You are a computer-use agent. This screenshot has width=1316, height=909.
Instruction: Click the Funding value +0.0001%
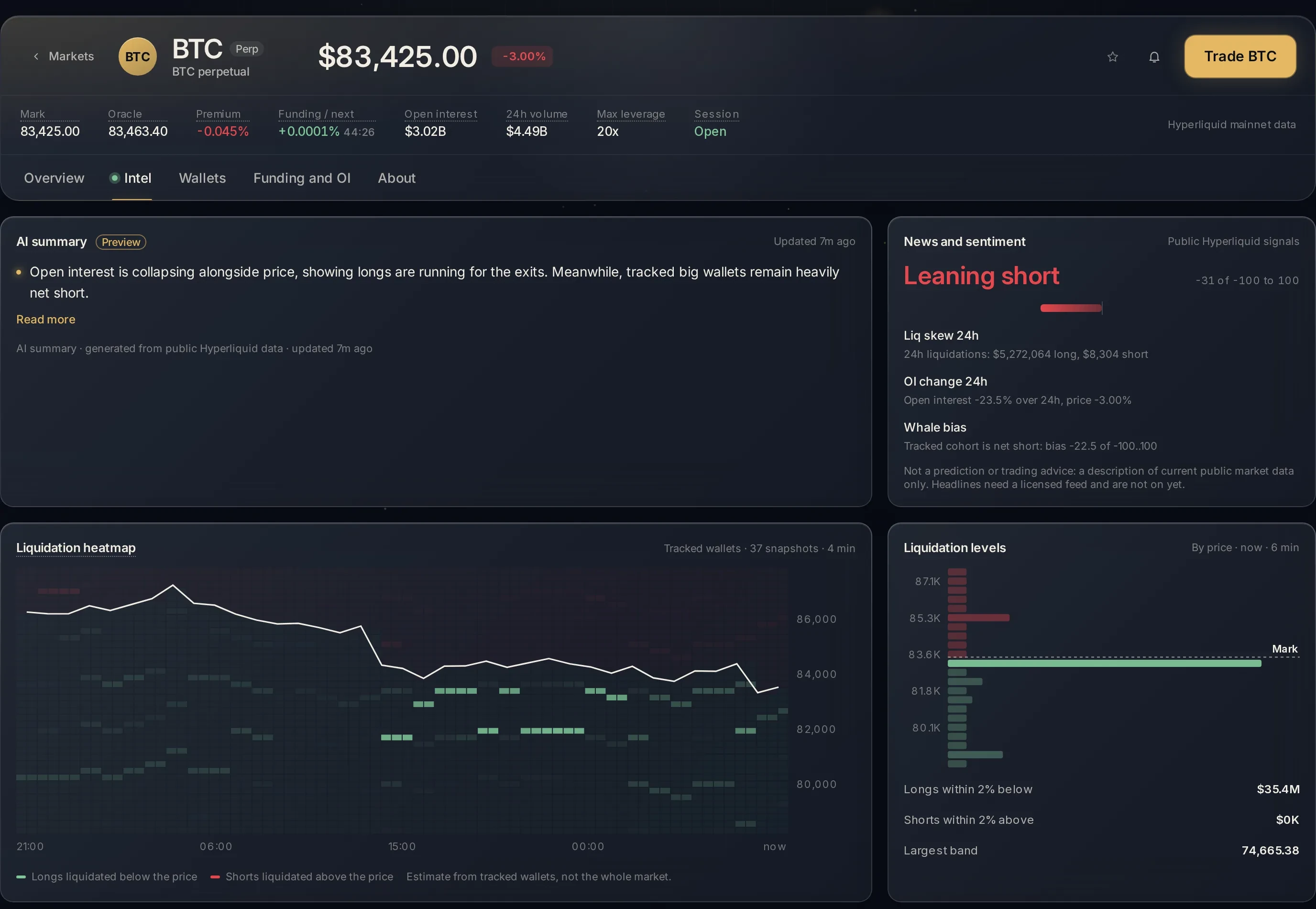tap(308, 132)
